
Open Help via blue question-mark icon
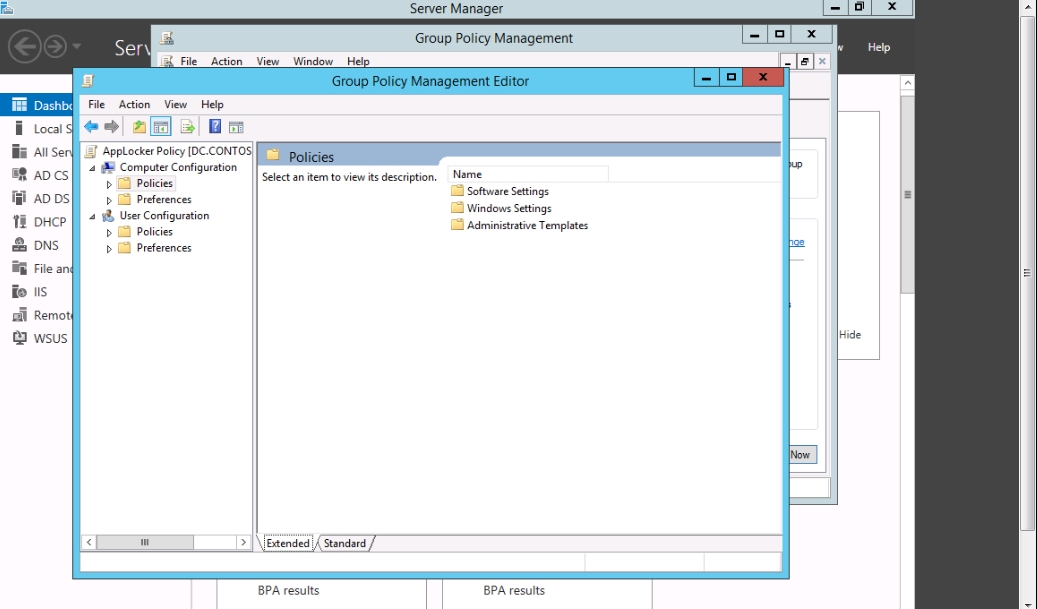215,127
